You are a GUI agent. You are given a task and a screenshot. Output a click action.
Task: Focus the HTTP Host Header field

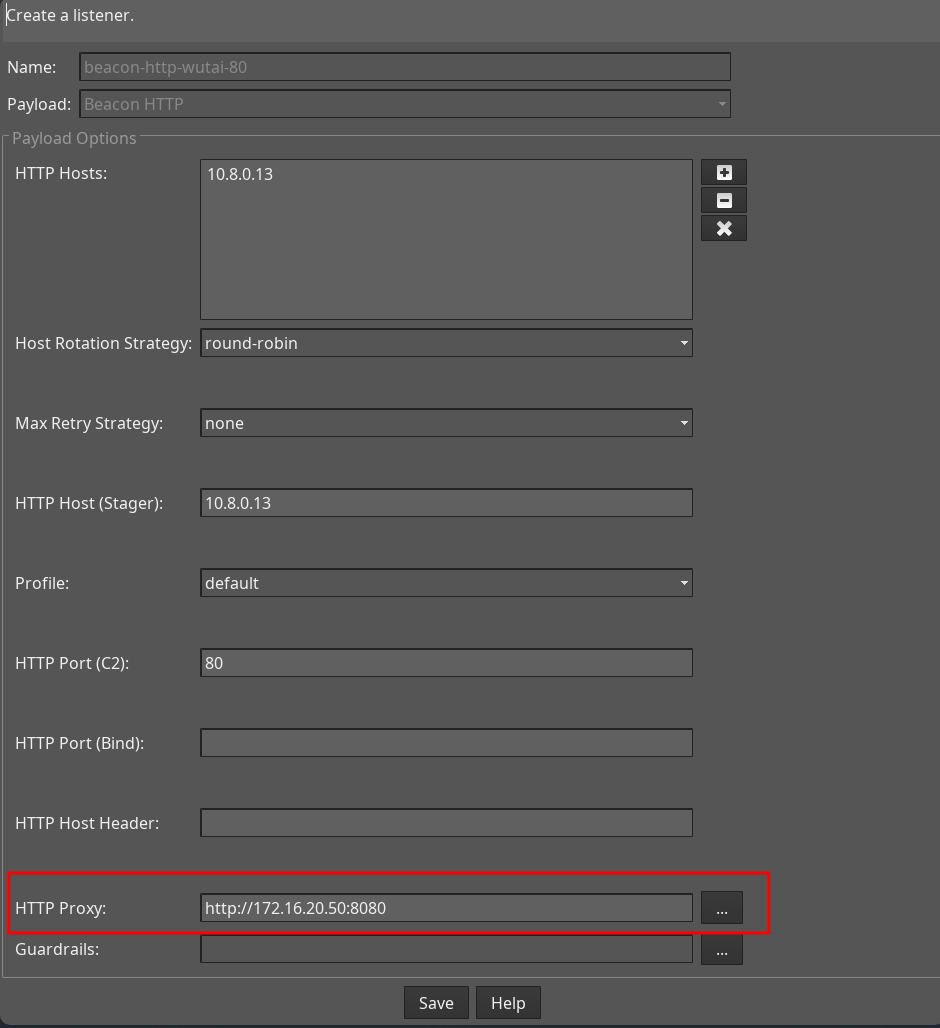446,823
